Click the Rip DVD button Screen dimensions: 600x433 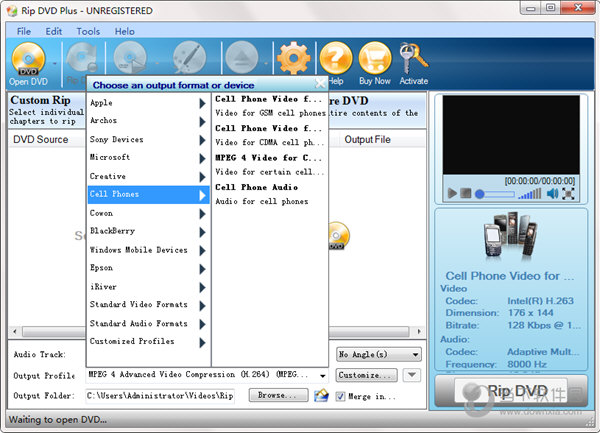tap(511, 391)
